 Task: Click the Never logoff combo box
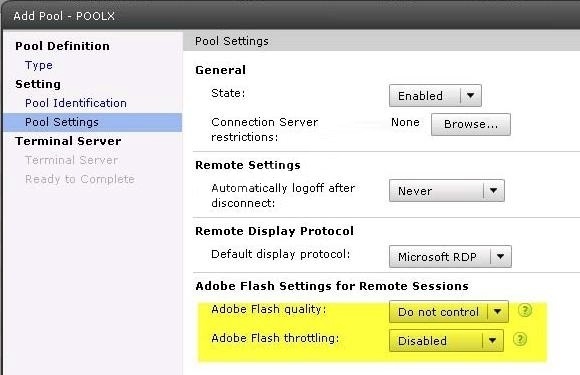(447, 190)
